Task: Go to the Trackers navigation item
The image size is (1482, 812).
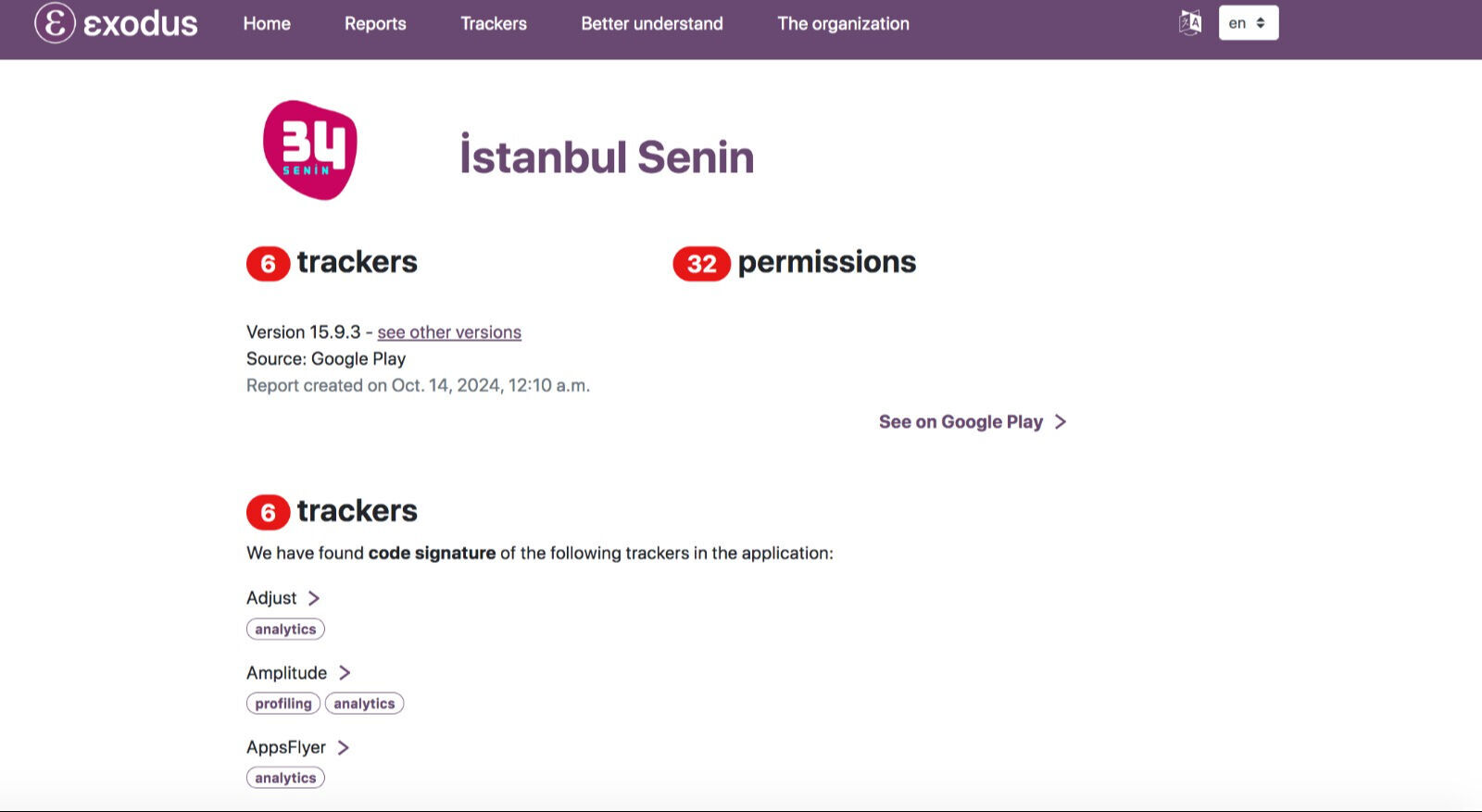Action: coord(494,23)
